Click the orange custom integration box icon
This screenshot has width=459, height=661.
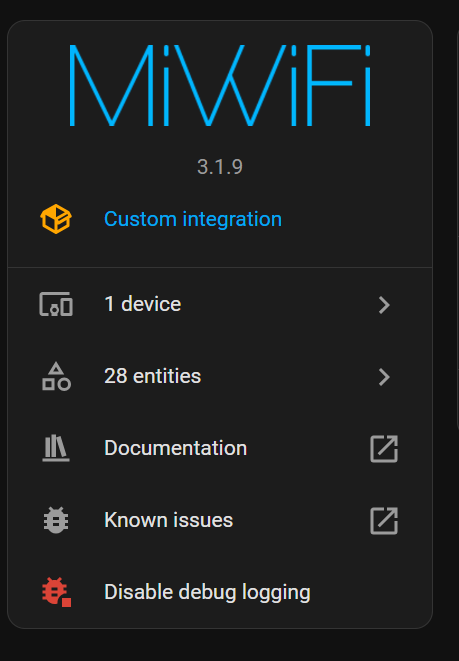tap(56, 219)
